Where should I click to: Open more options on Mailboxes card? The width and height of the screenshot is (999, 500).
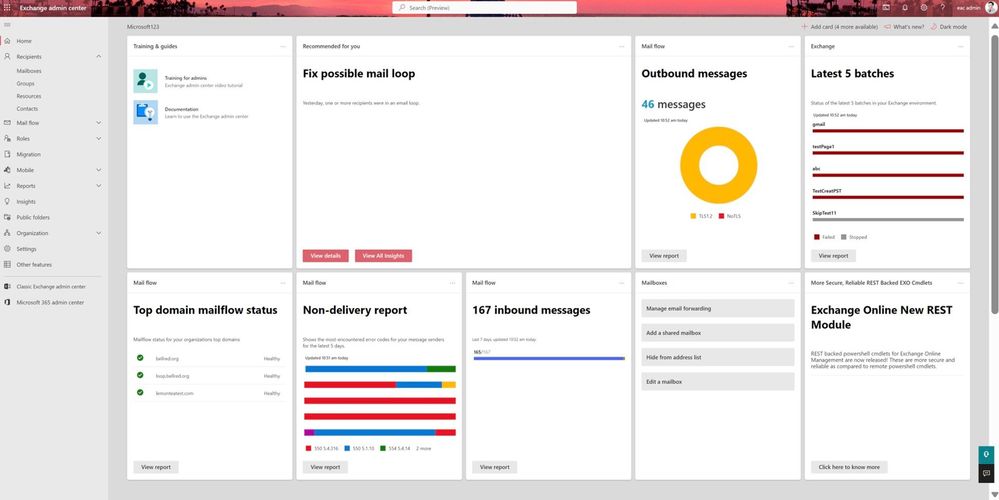[791, 283]
